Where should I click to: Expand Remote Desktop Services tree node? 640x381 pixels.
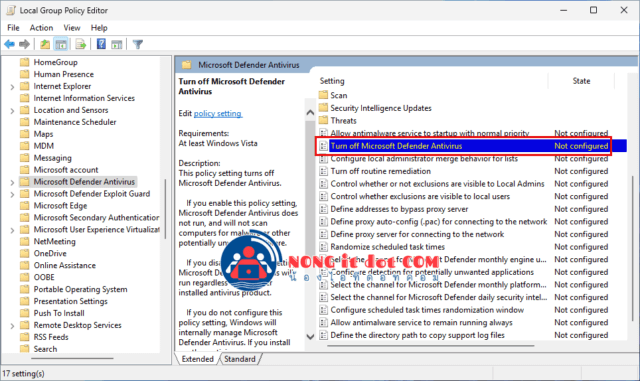tap(12, 325)
